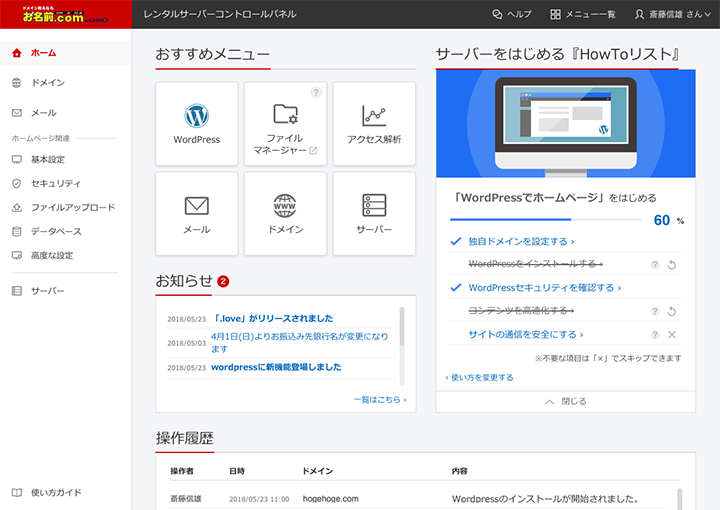Collapse the HowTo list with 閉じる
720x510 pixels.
point(566,401)
